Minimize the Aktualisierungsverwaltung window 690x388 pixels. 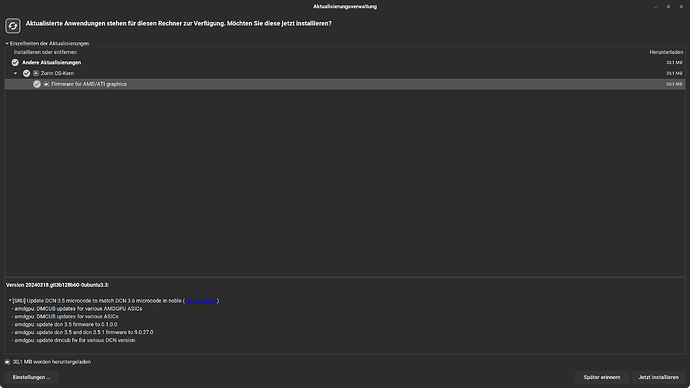[x=655, y=7]
